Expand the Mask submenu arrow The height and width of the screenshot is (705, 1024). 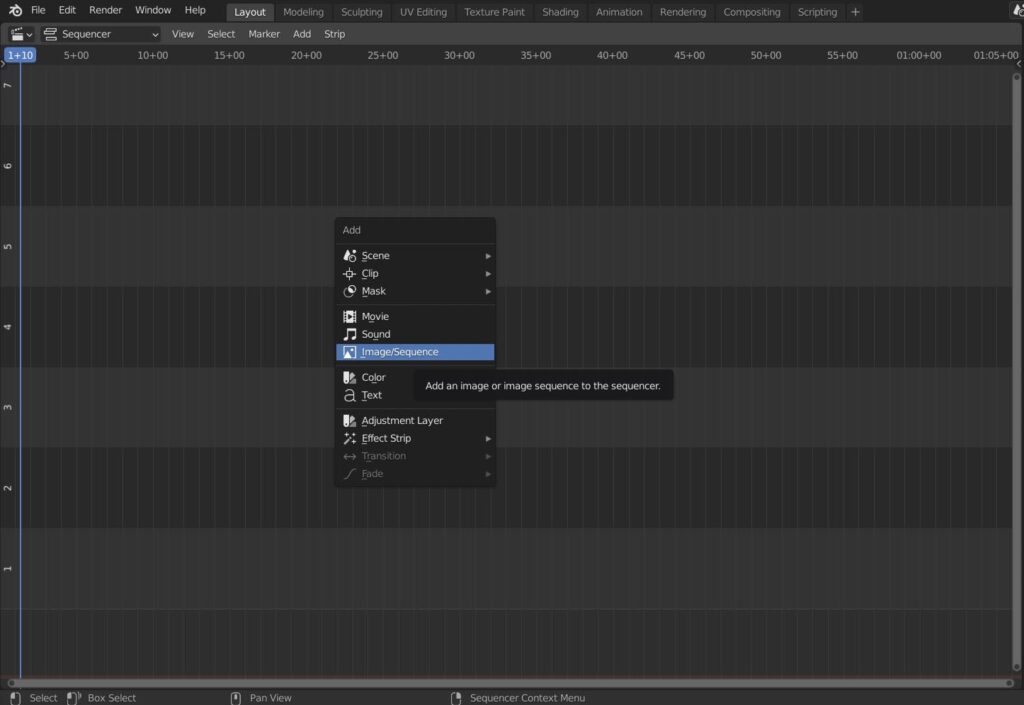tap(488, 291)
